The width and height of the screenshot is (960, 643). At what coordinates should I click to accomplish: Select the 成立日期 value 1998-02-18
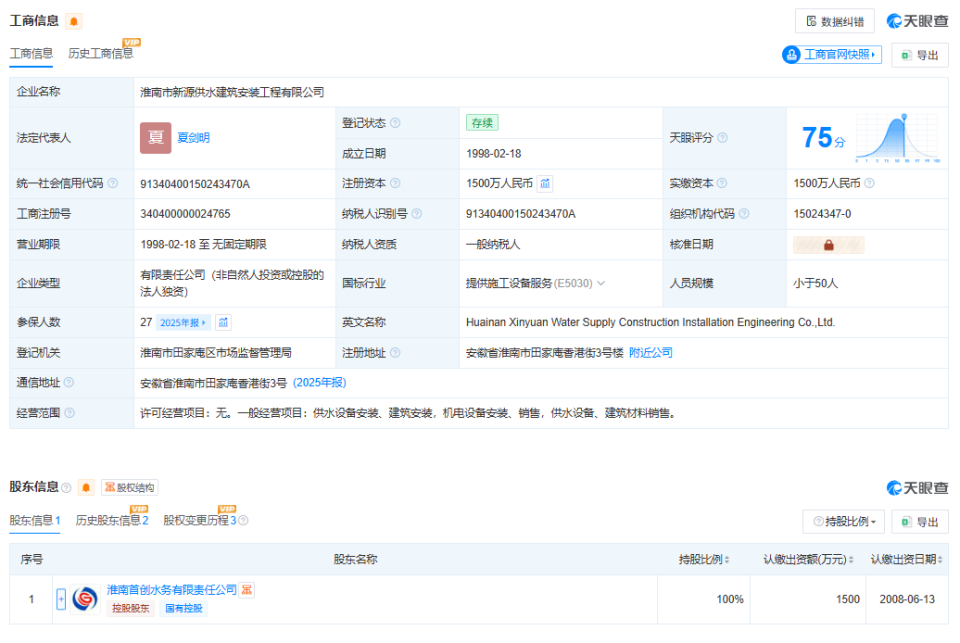[x=493, y=154]
